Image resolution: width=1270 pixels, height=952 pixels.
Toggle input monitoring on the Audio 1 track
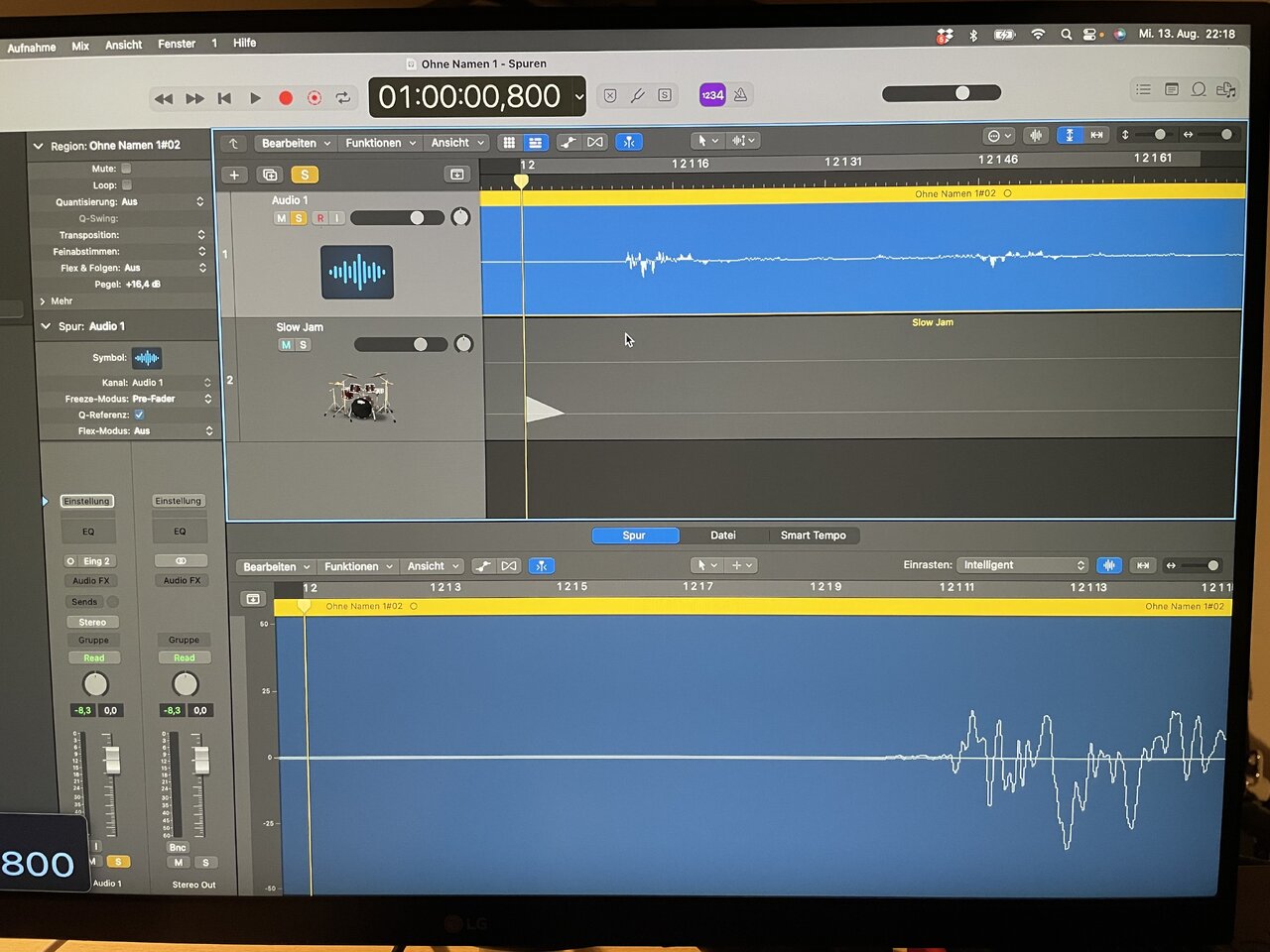pyautogui.click(x=337, y=218)
